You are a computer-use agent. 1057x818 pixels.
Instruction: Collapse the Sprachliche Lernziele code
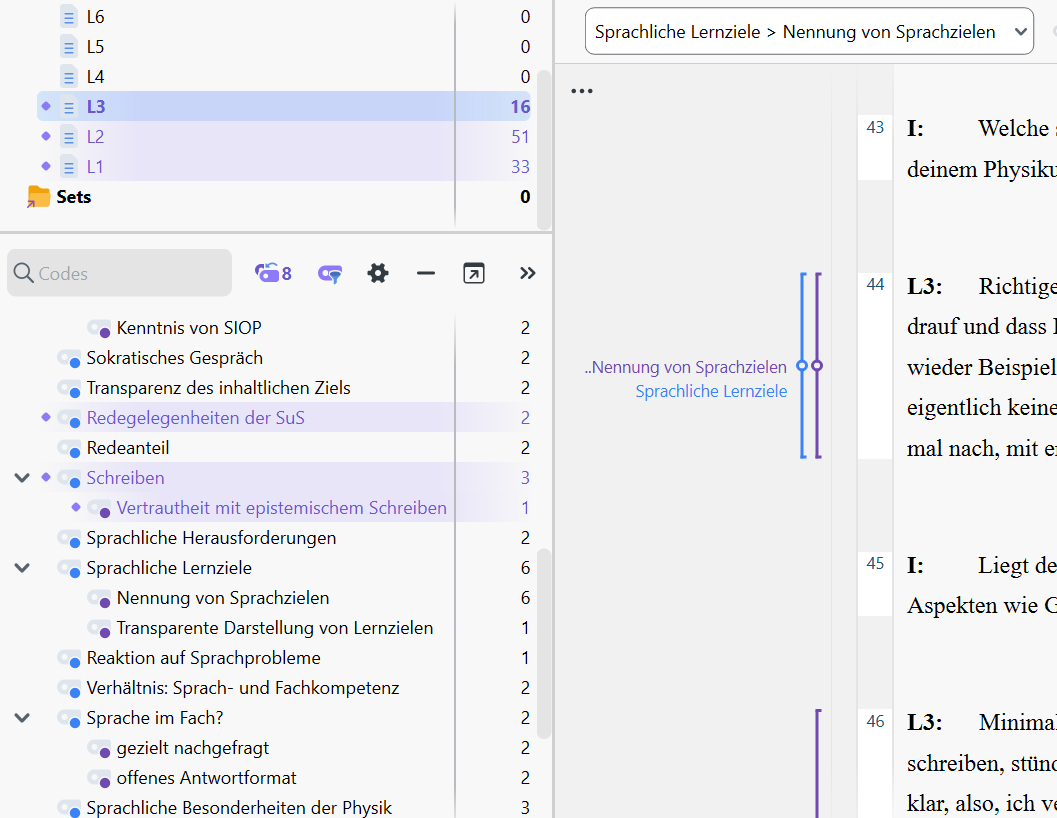pyautogui.click(x=22, y=568)
